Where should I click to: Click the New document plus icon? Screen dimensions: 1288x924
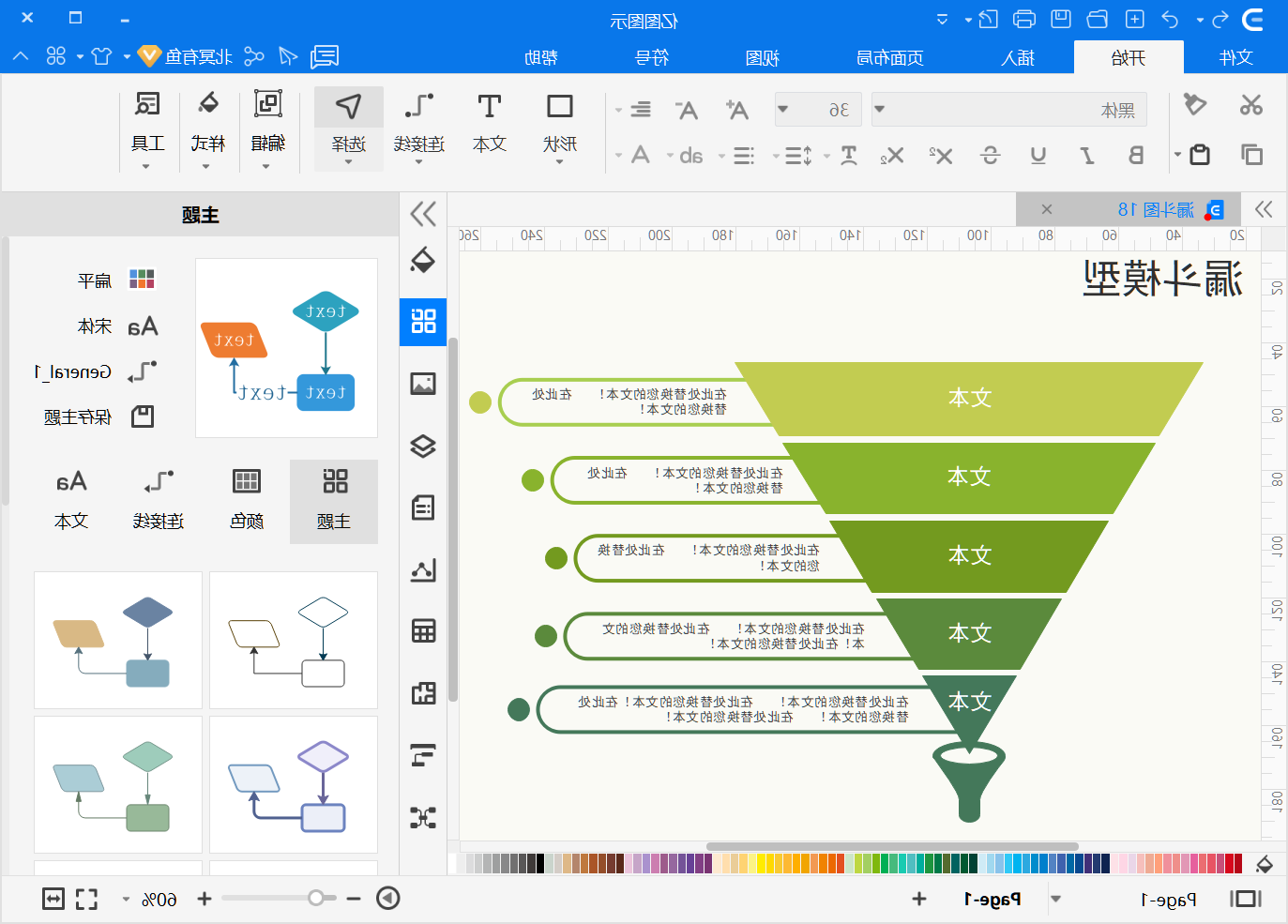[x=1134, y=19]
